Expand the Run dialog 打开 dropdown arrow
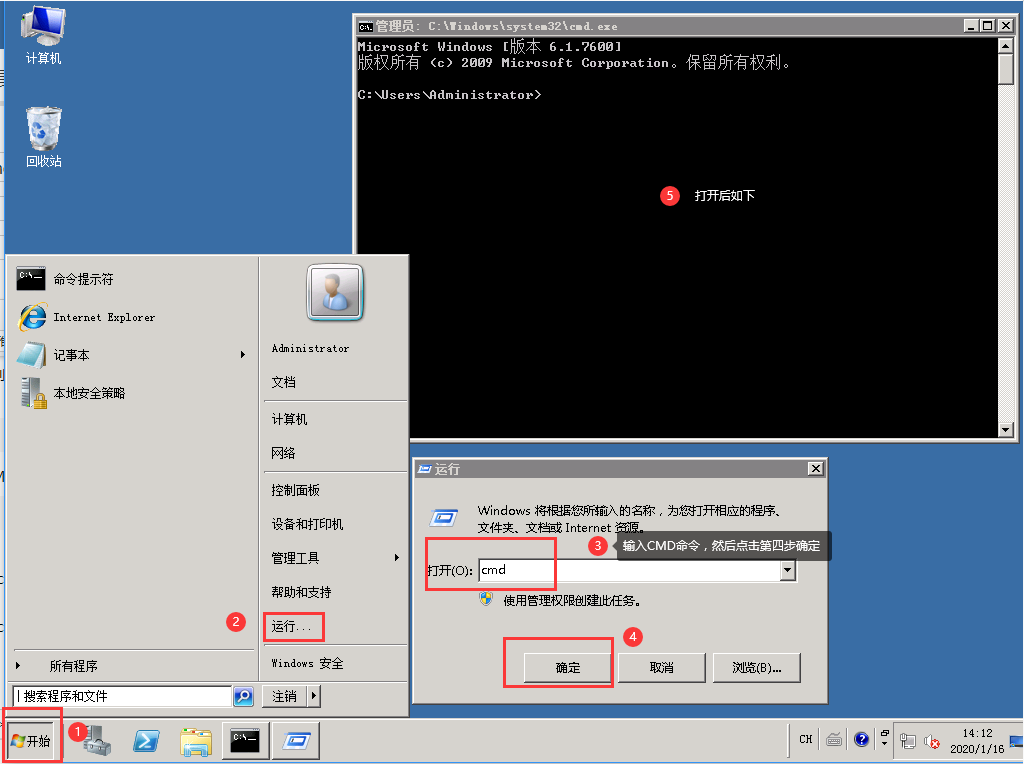Image resolution: width=1024 pixels, height=764 pixels. 788,570
